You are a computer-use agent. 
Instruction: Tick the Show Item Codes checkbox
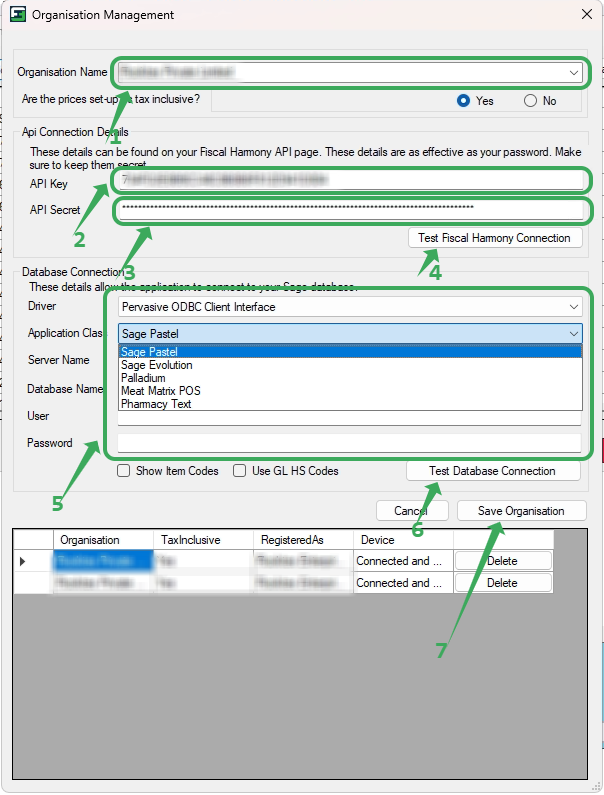[x=123, y=471]
